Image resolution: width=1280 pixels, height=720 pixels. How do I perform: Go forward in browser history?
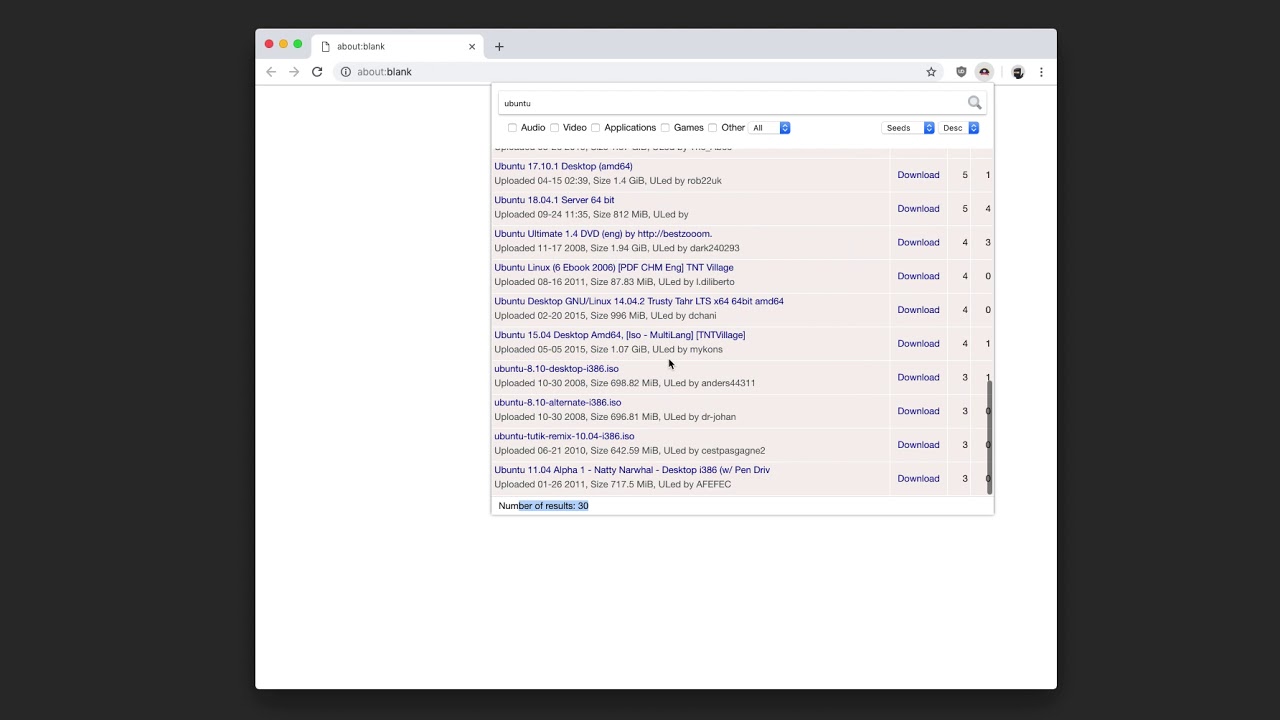(294, 72)
